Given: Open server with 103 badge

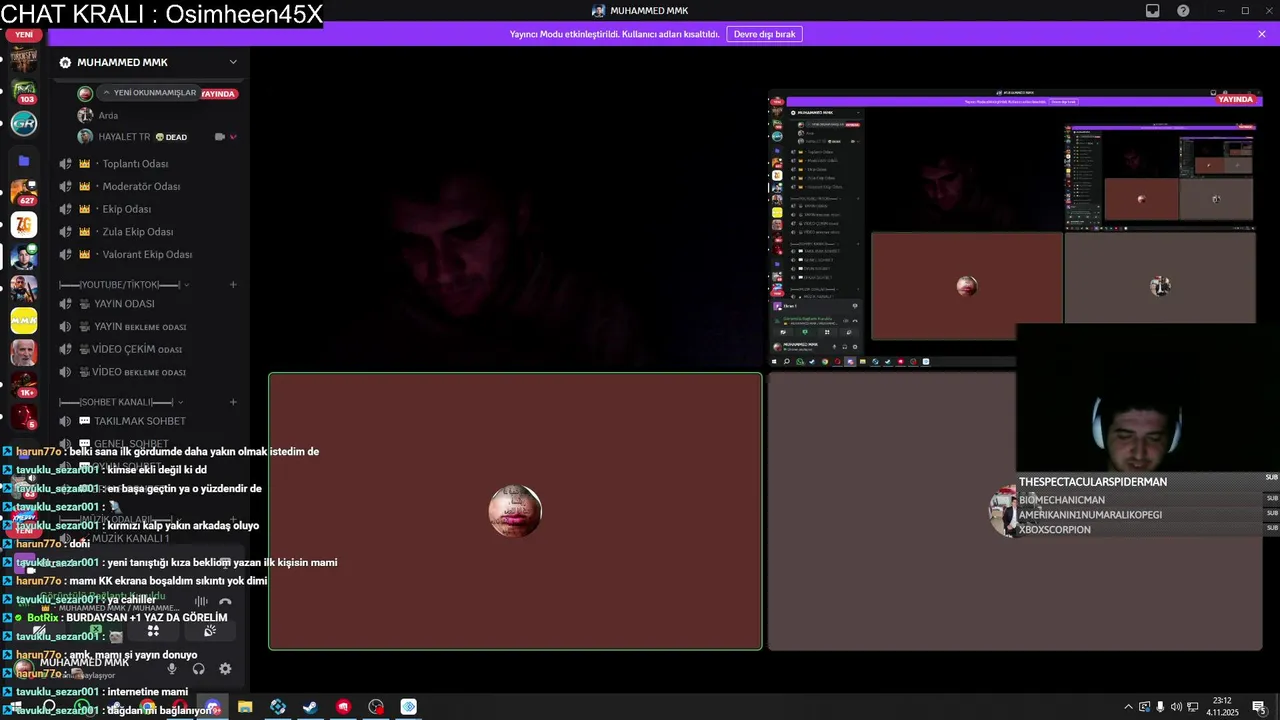Looking at the screenshot, I should click(24, 92).
